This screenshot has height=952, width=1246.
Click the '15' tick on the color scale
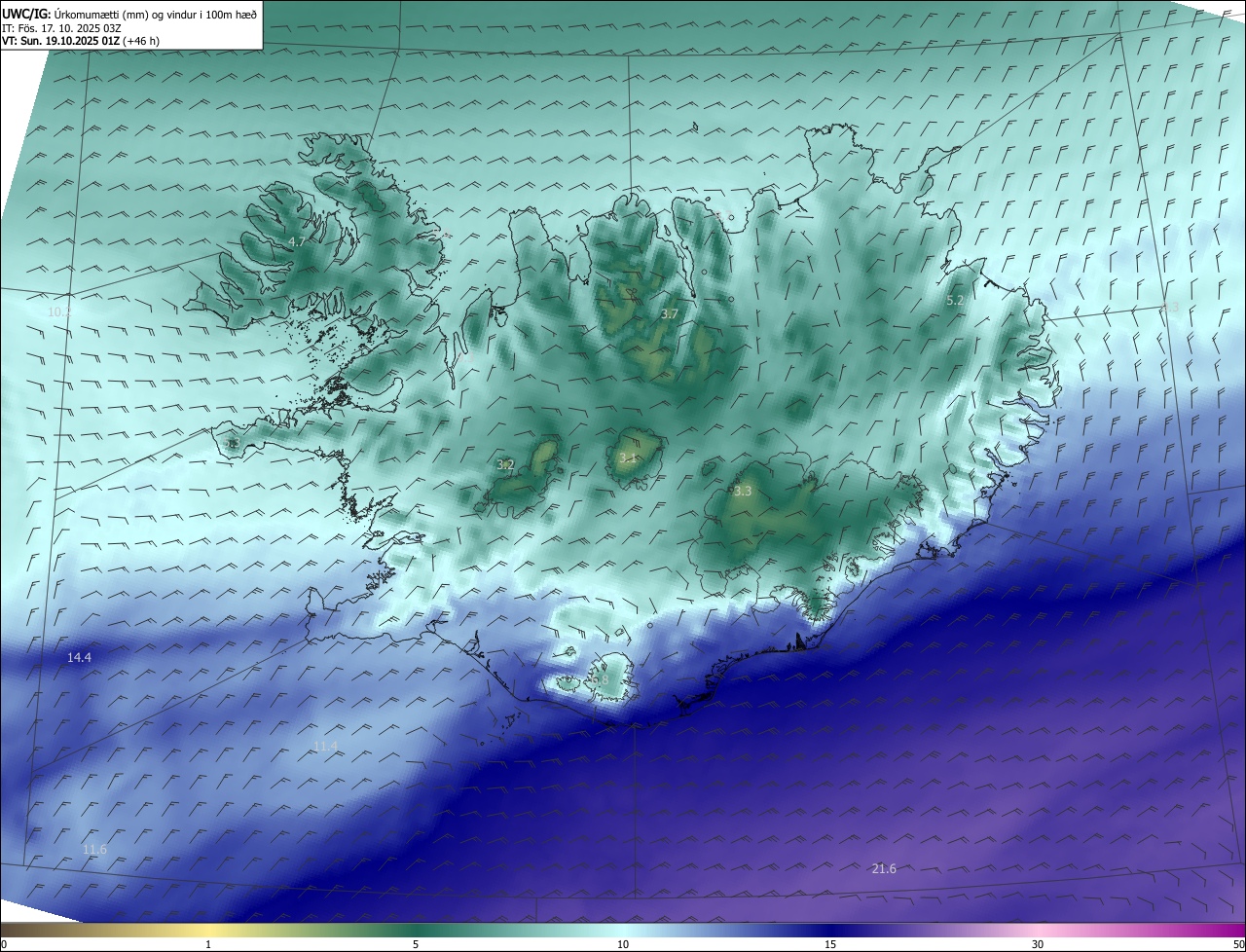[830, 944]
